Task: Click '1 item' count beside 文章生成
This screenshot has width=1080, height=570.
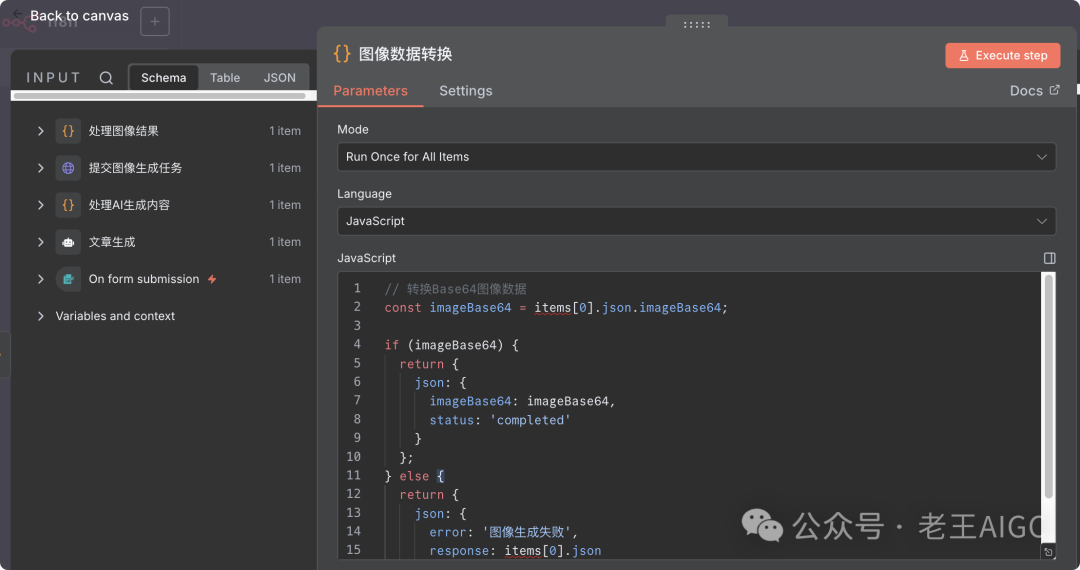Action: tap(284, 242)
